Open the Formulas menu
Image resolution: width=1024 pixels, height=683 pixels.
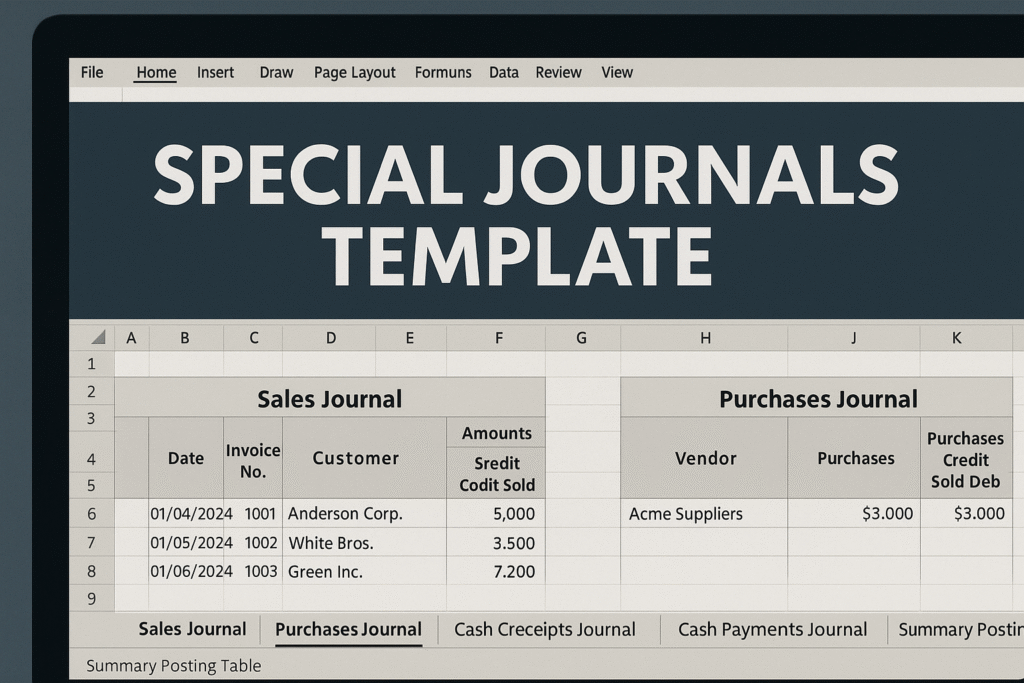click(x=443, y=72)
